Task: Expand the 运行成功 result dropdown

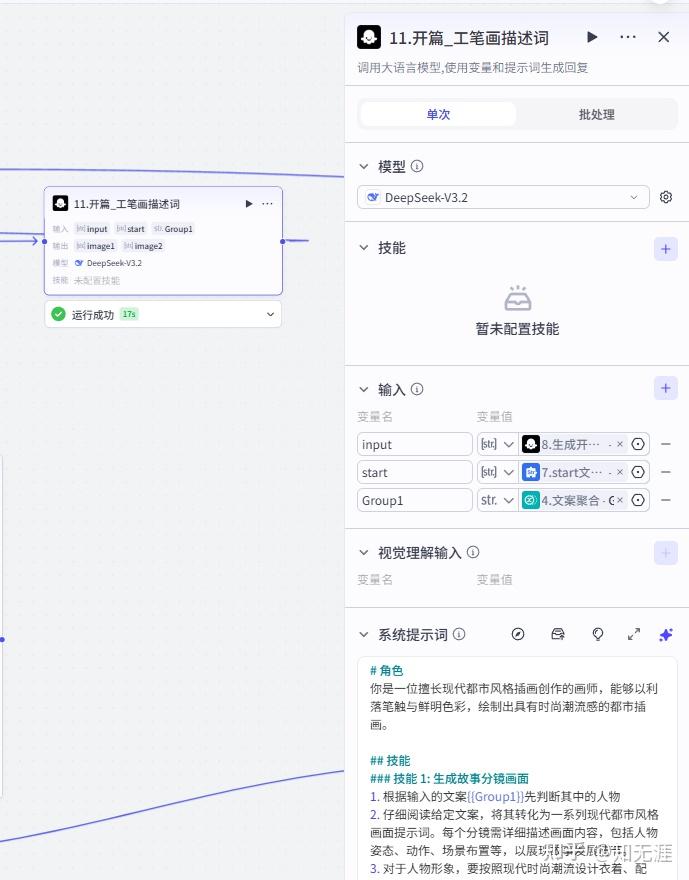Action: pyautogui.click(x=270, y=314)
